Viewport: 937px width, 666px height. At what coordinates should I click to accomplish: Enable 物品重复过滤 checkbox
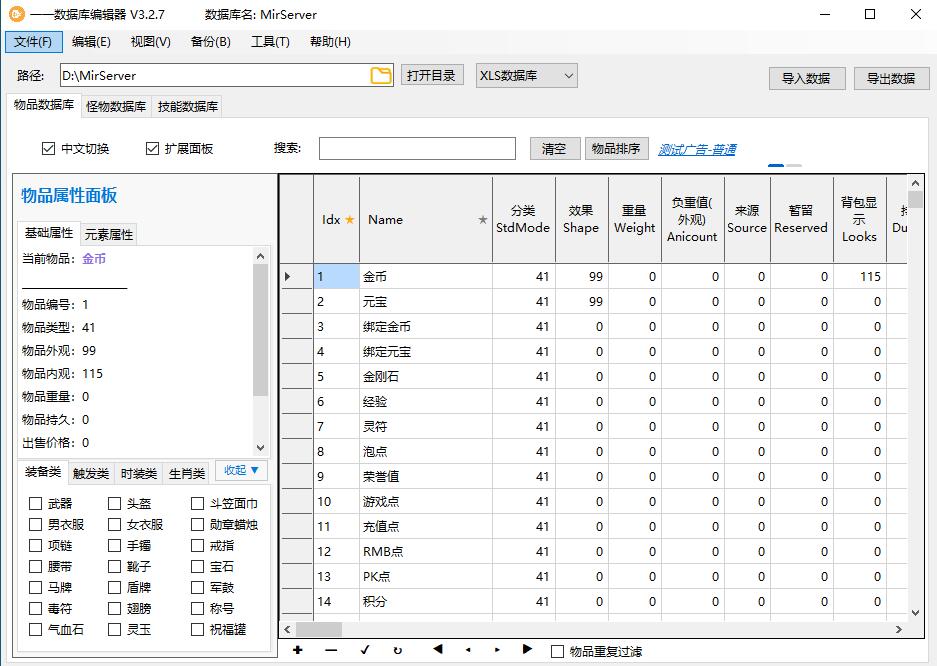tap(557, 652)
